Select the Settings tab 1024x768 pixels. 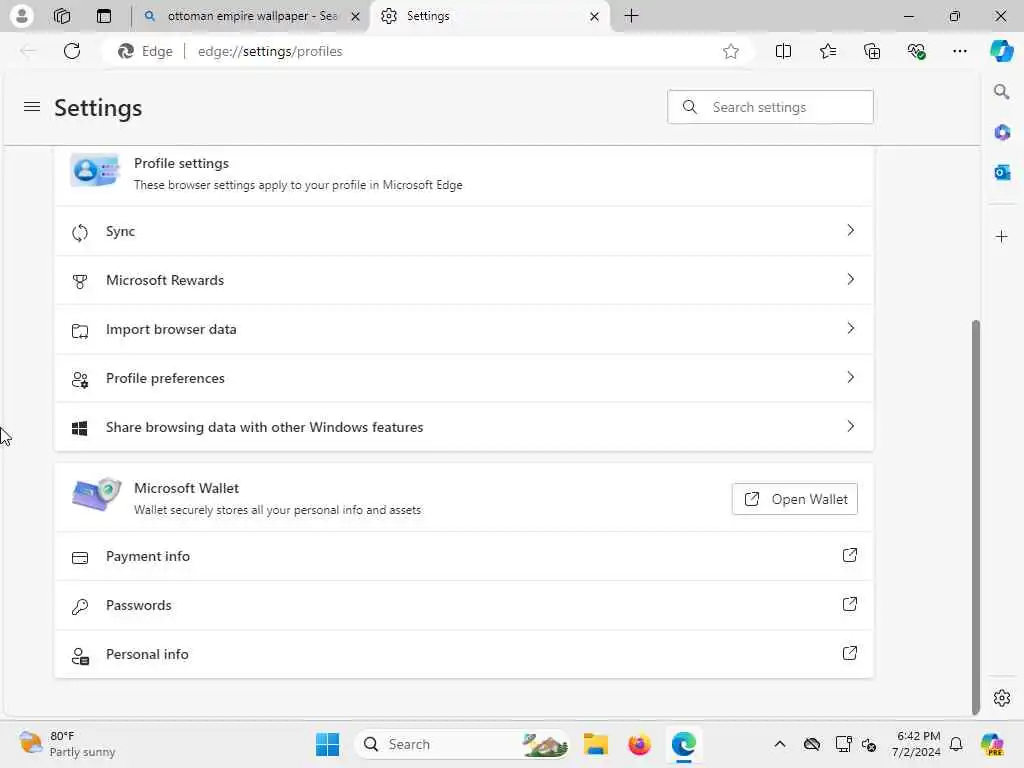click(490, 16)
